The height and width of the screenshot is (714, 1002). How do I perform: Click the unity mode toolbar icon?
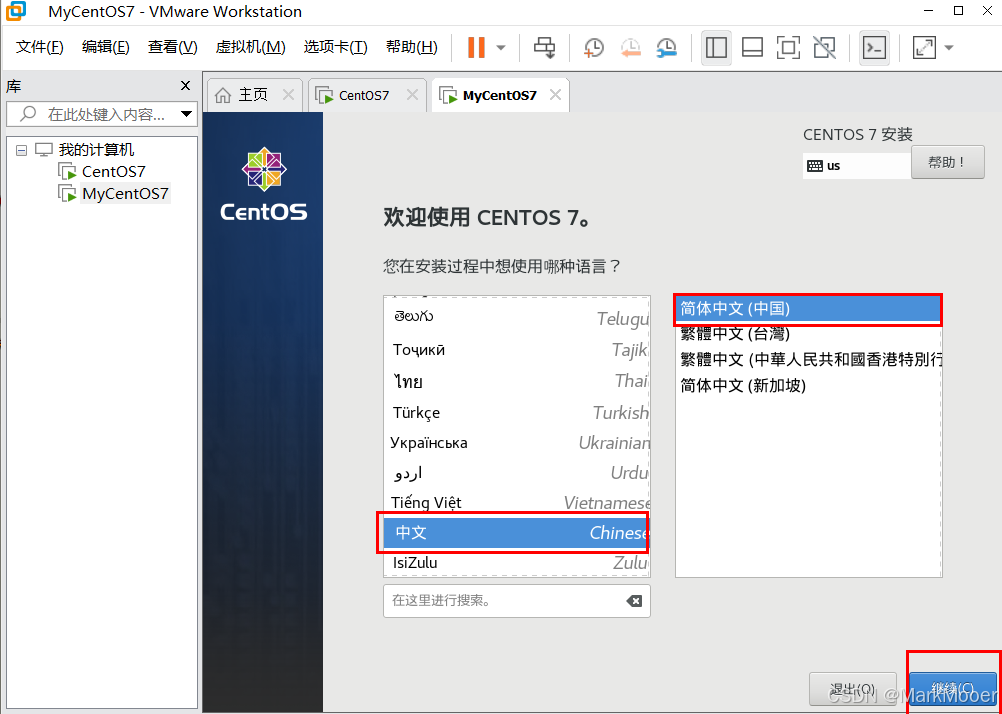(x=824, y=47)
